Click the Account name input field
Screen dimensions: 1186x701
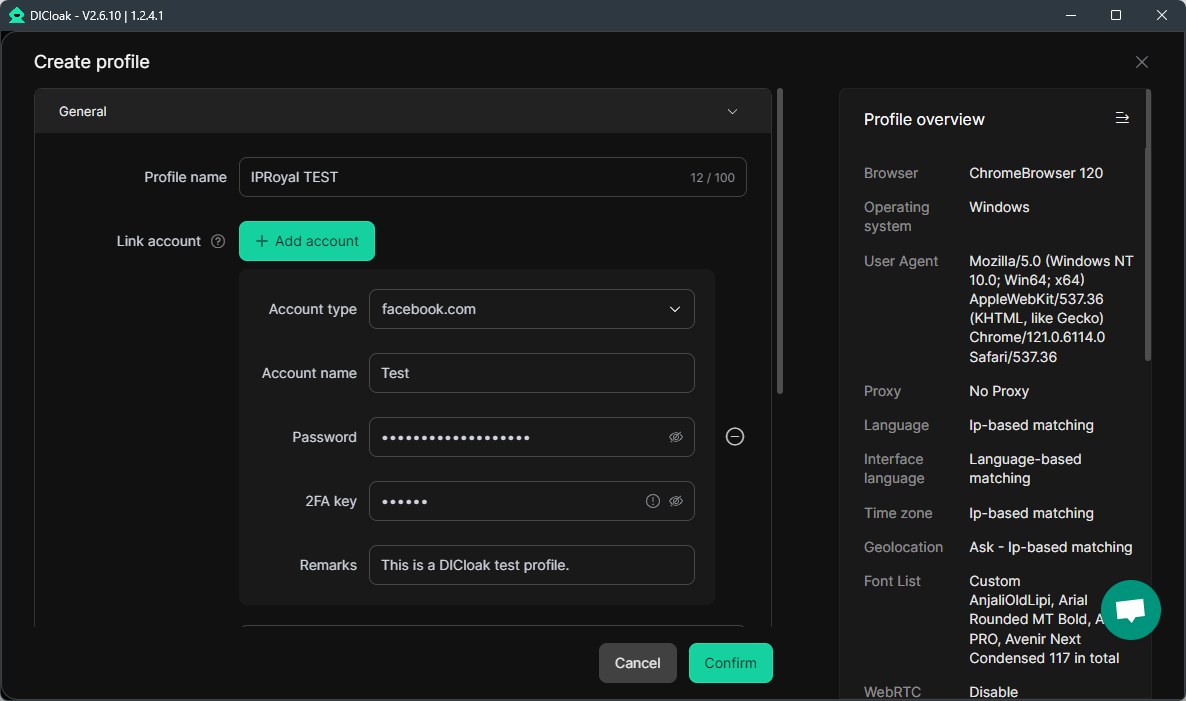point(532,373)
